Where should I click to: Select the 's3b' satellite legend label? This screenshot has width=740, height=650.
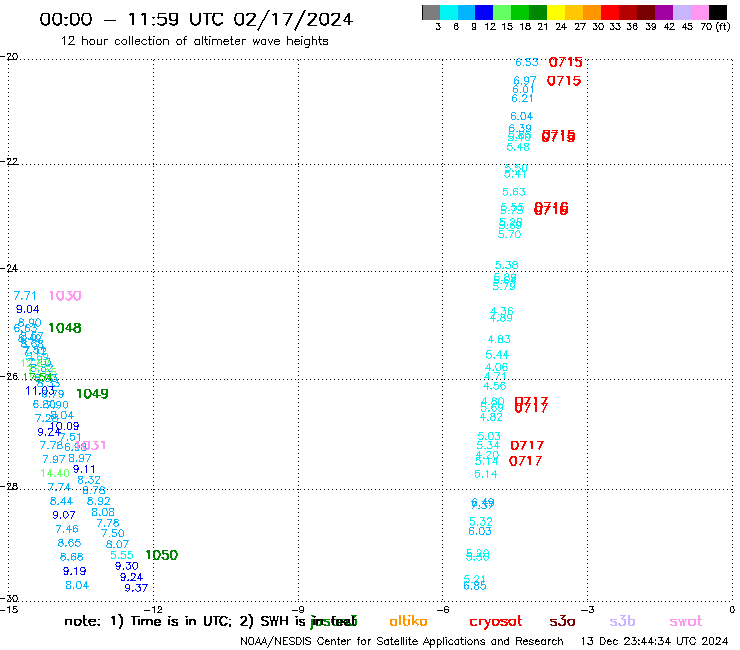click(x=622, y=621)
